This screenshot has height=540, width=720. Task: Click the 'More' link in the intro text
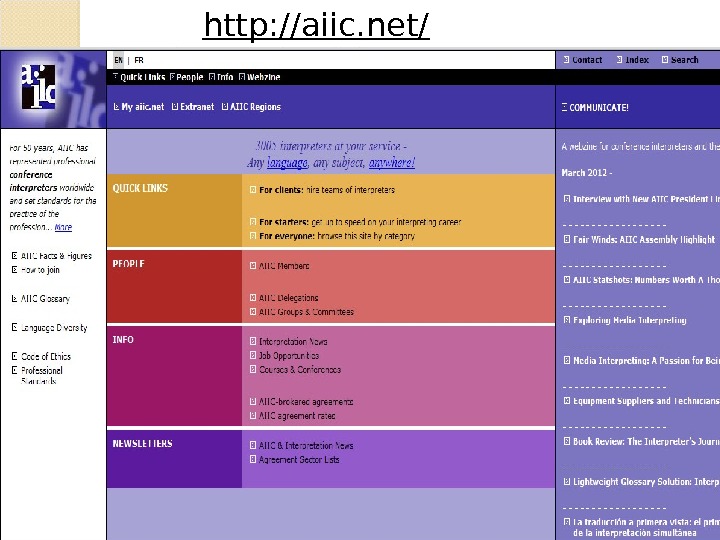tap(63, 227)
